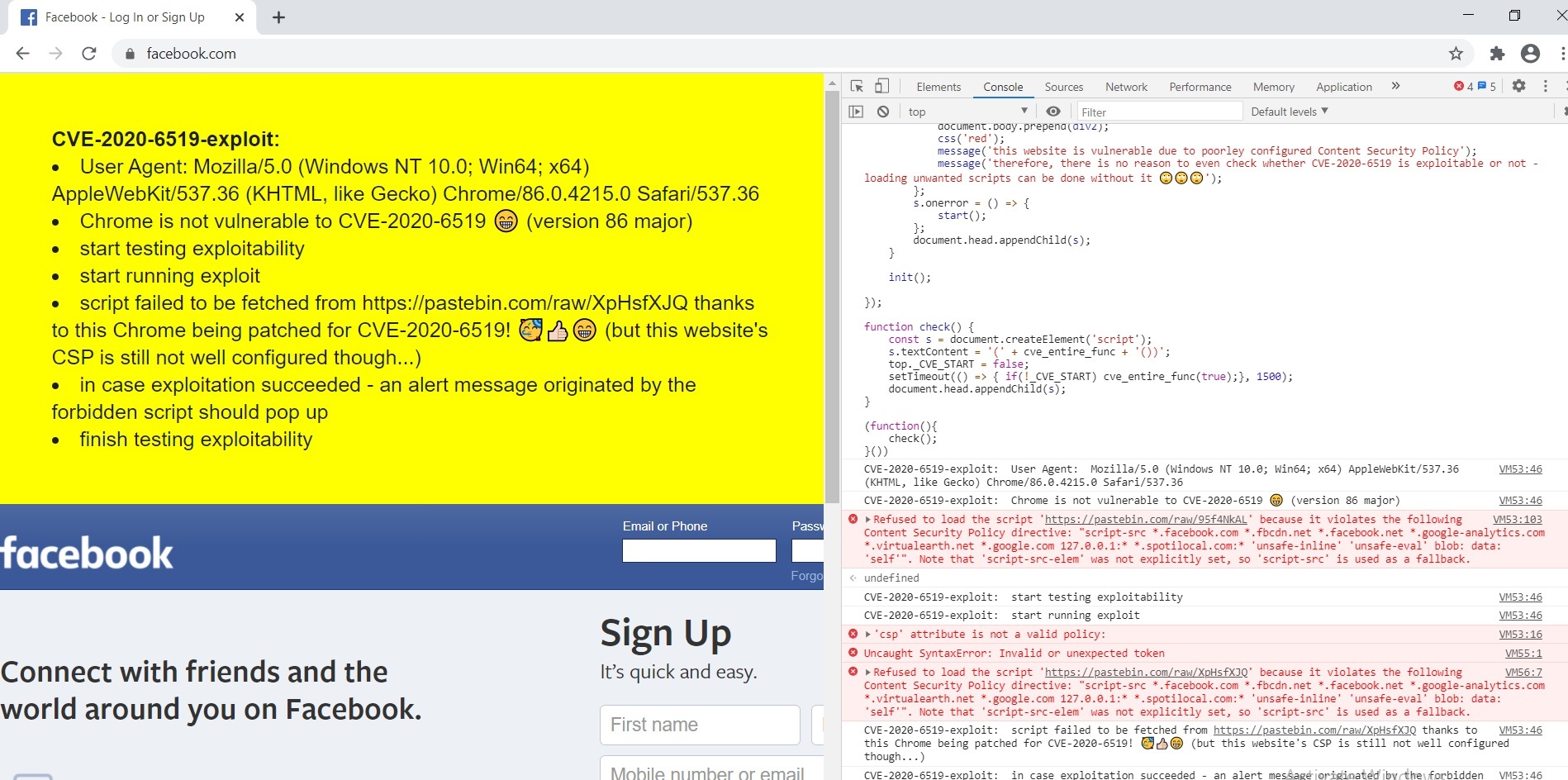1568x780 pixels.
Task: Clear the console
Action: pos(883,112)
